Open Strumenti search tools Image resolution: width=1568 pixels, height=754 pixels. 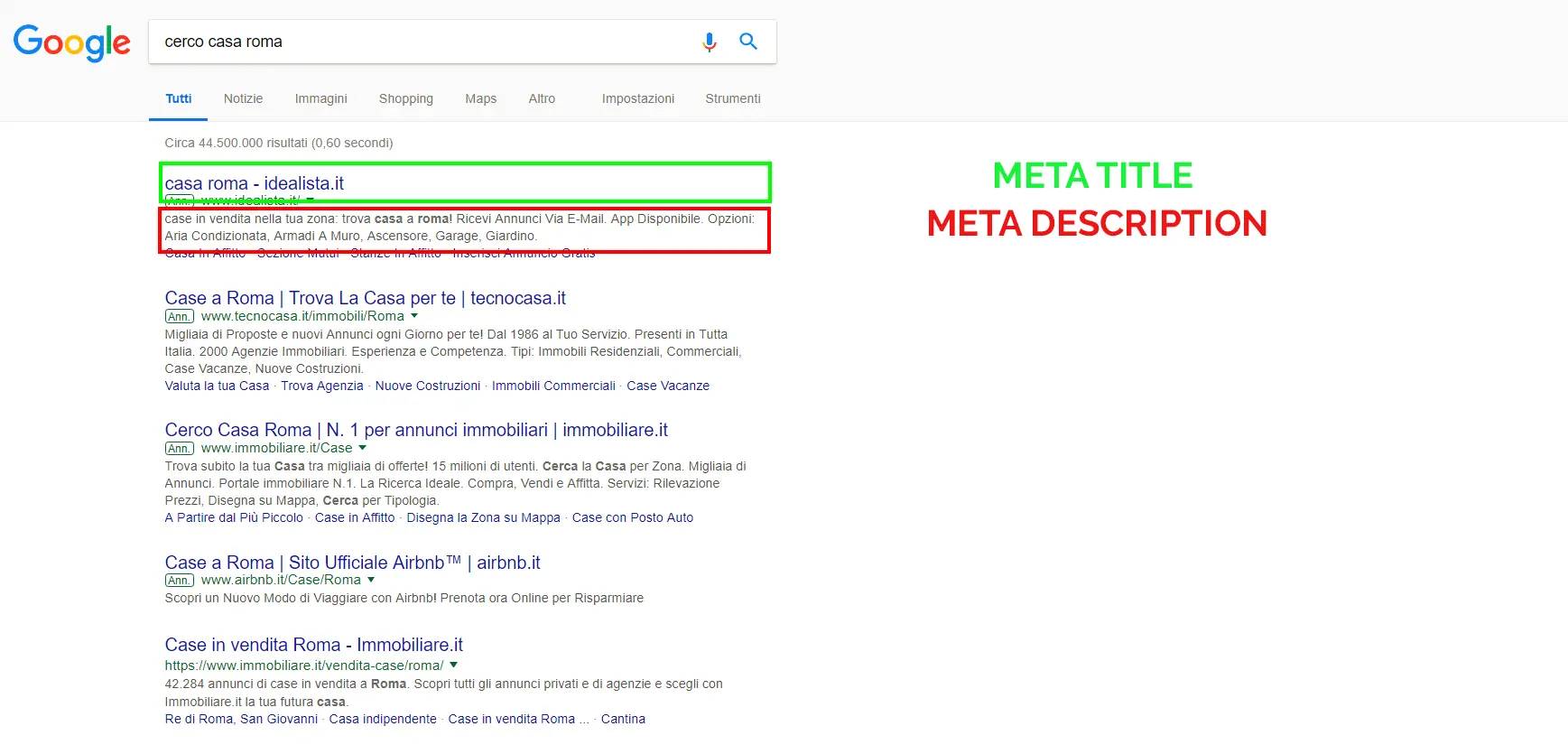(x=733, y=98)
